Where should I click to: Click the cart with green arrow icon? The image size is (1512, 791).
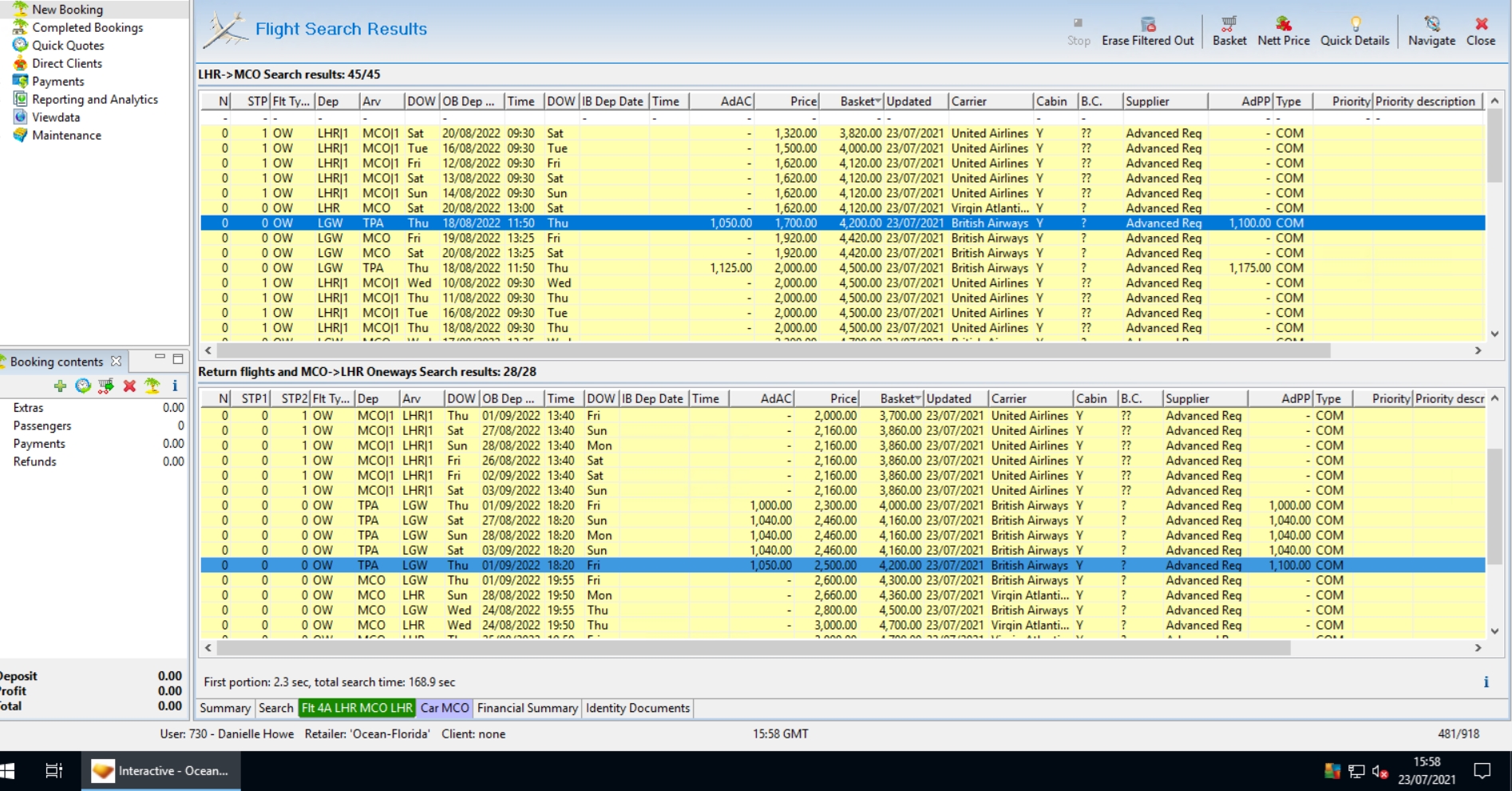pyautogui.click(x=105, y=386)
